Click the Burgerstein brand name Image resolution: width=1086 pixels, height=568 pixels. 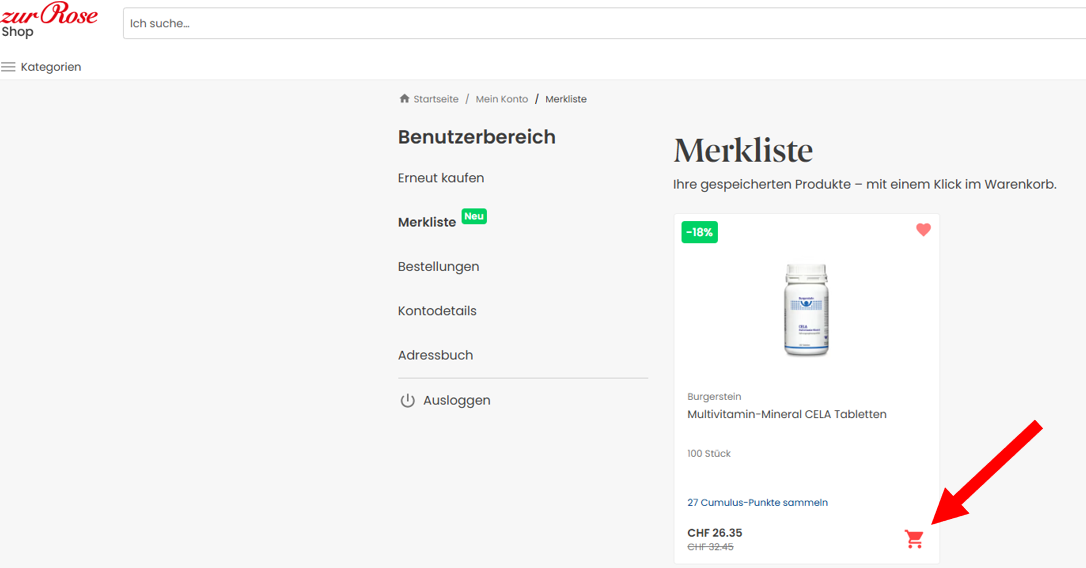click(x=714, y=397)
